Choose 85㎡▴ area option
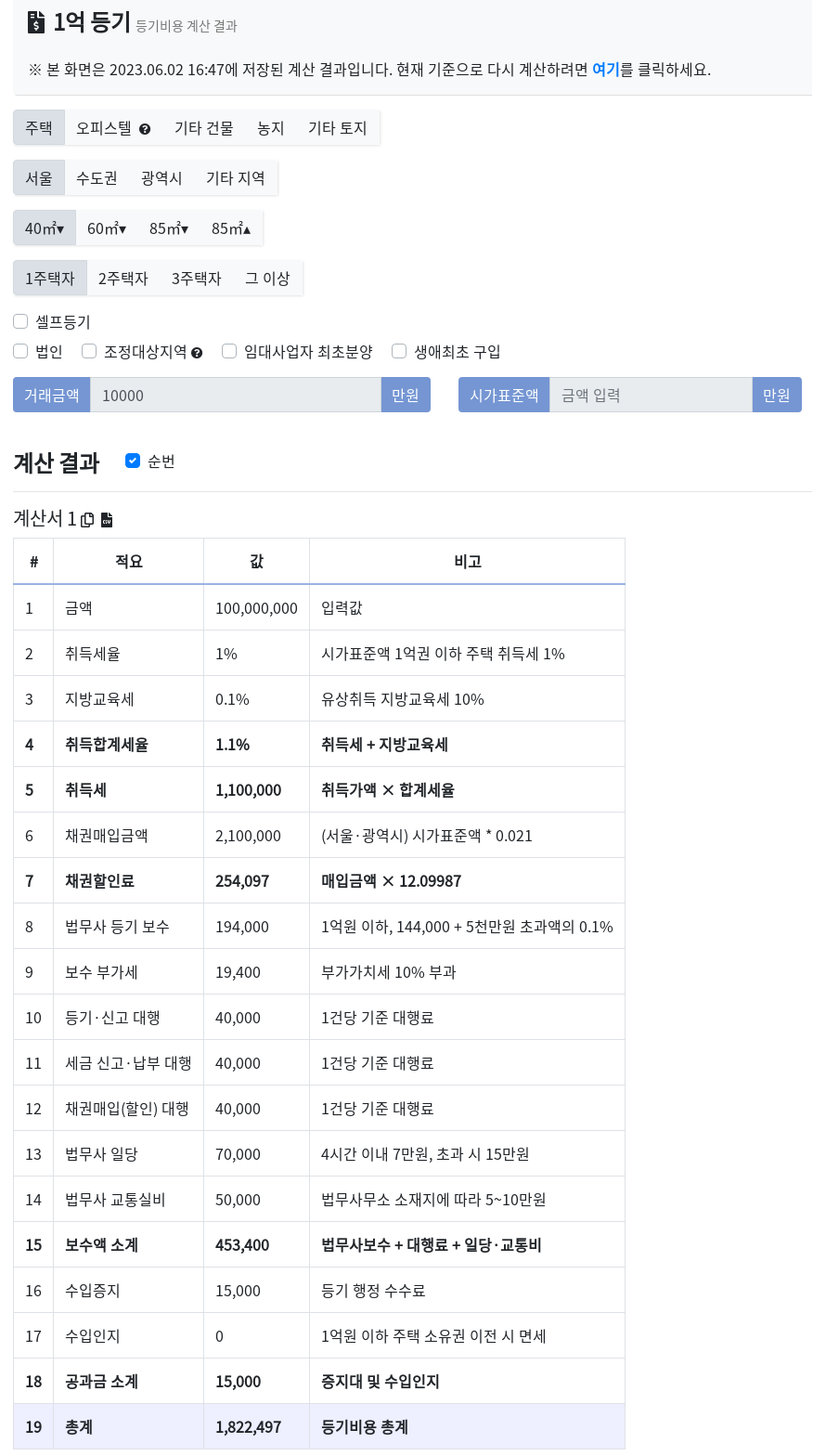Screen dimensions: 813x1456 coord(231,228)
